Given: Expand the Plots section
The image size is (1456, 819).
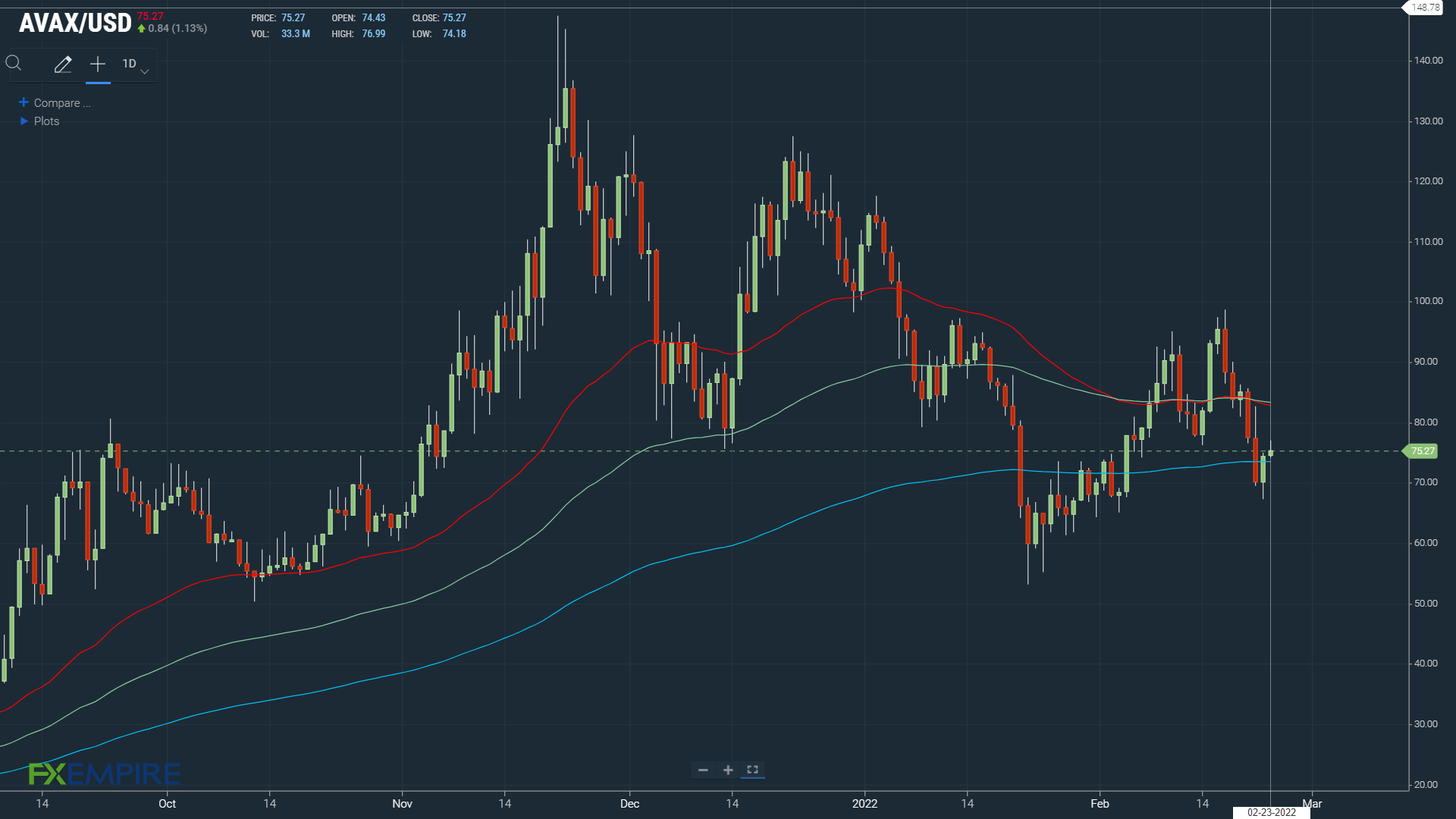Looking at the screenshot, I should pyautogui.click(x=39, y=121).
